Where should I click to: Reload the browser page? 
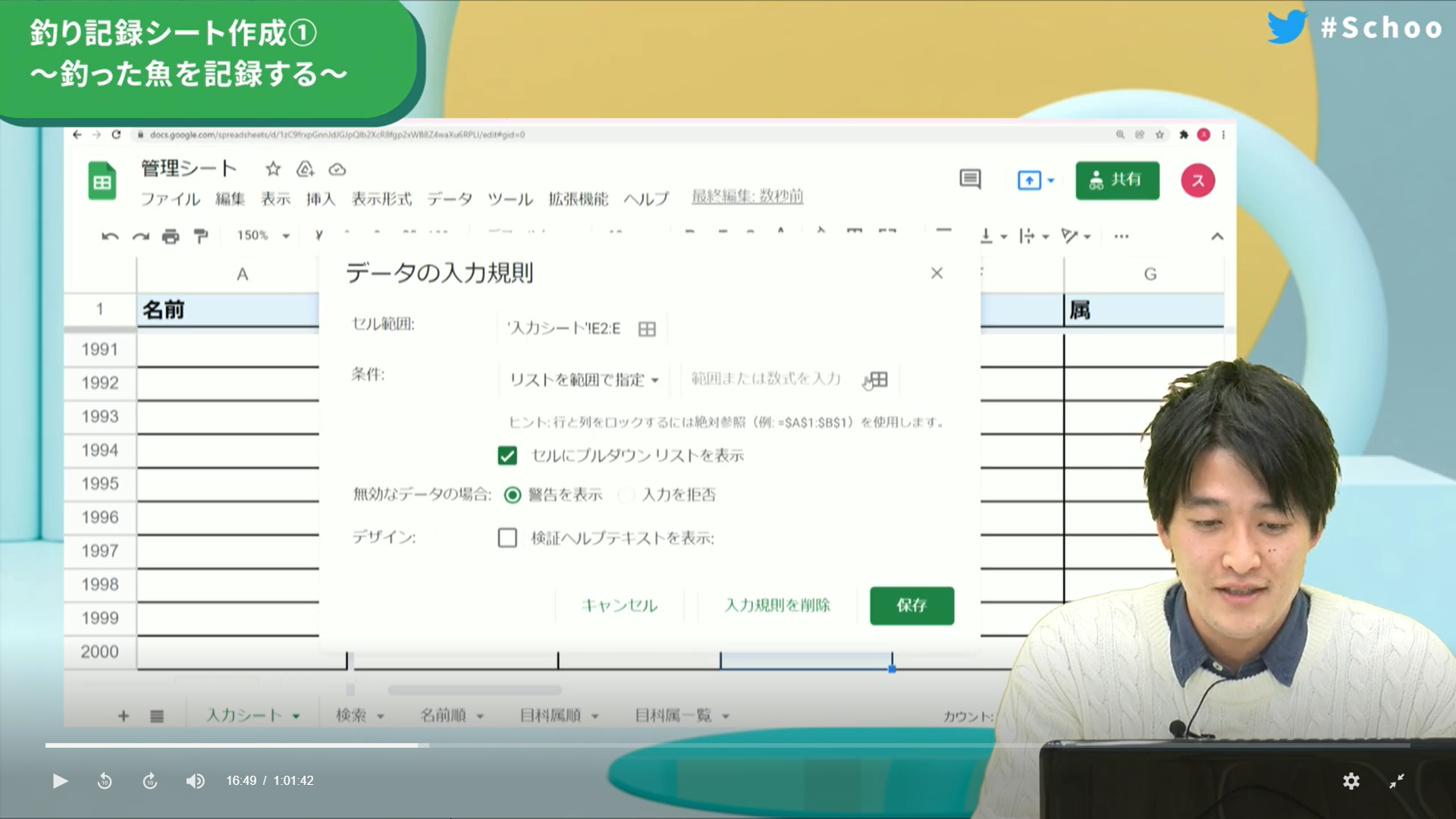pyautogui.click(x=116, y=134)
